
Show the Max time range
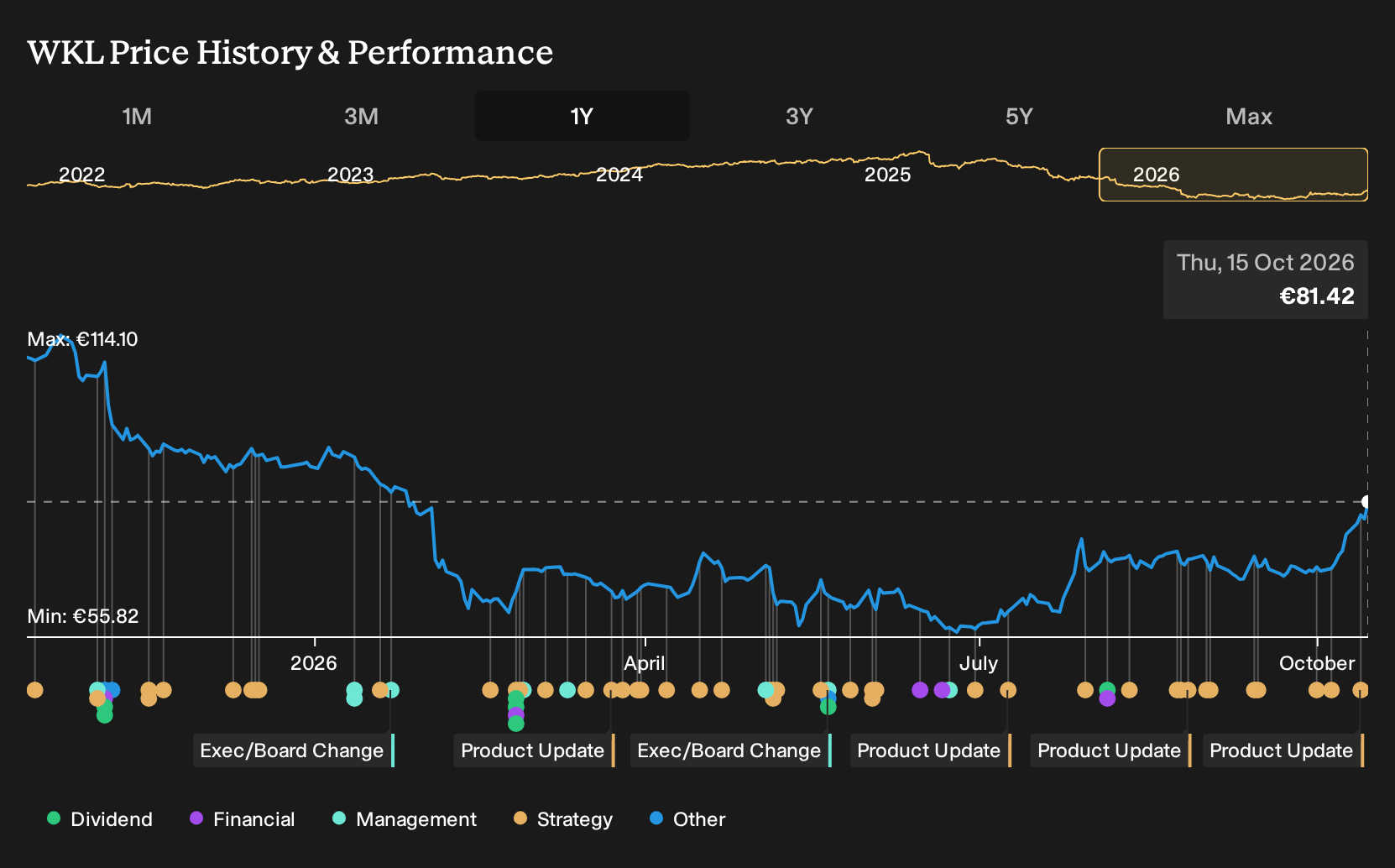tap(1248, 116)
